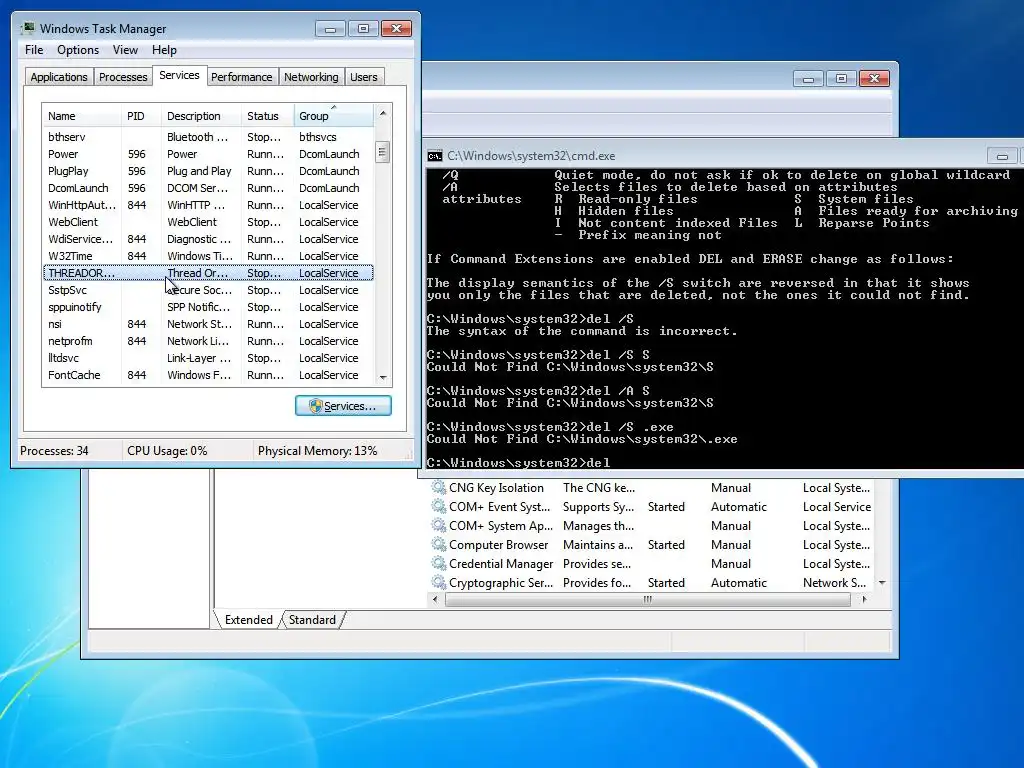Screen dimensions: 1024x768
Task: Switch to the Applications tab
Action: coord(59,77)
